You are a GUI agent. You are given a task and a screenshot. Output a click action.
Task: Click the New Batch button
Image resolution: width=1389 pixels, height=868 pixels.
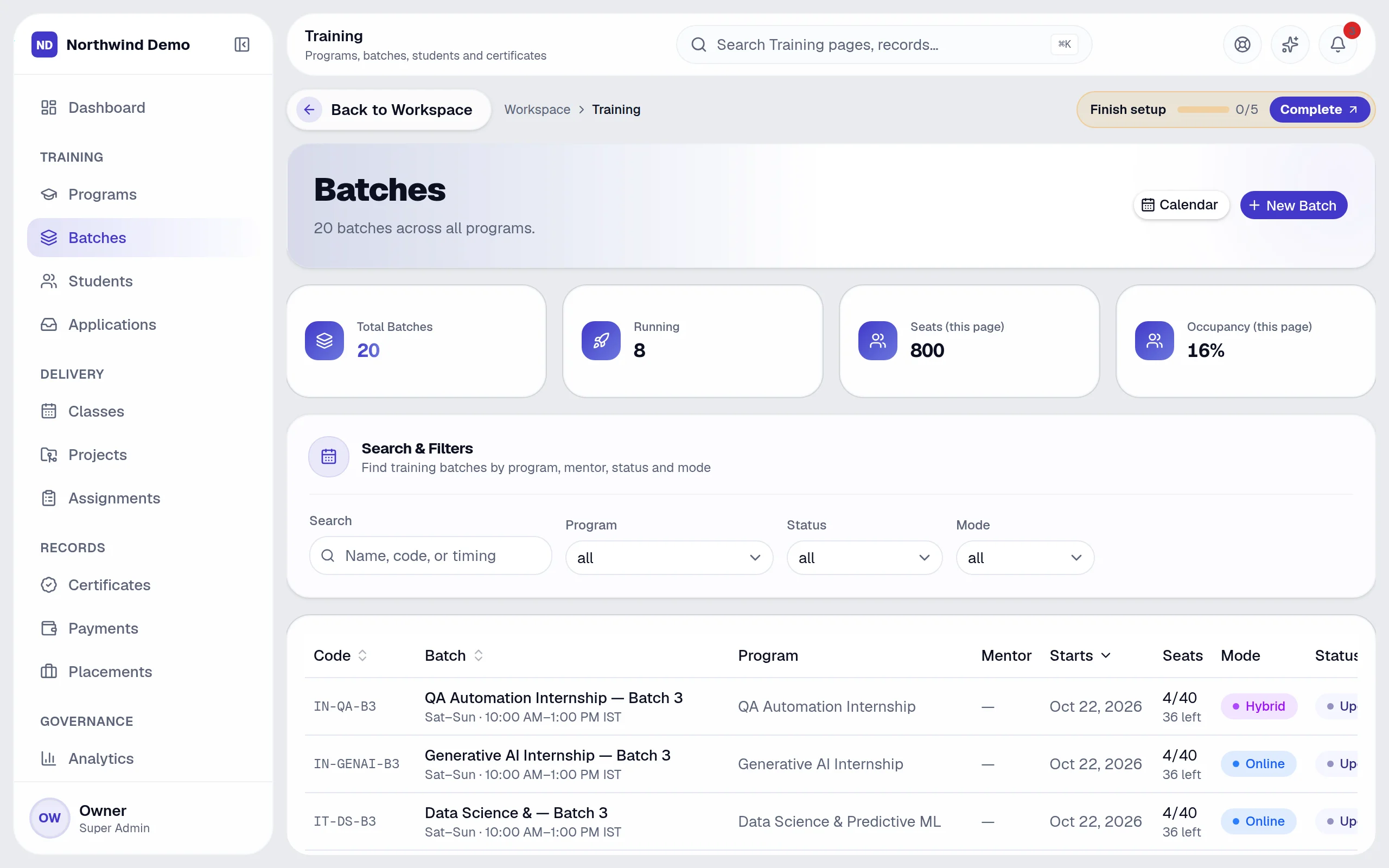tap(1293, 205)
